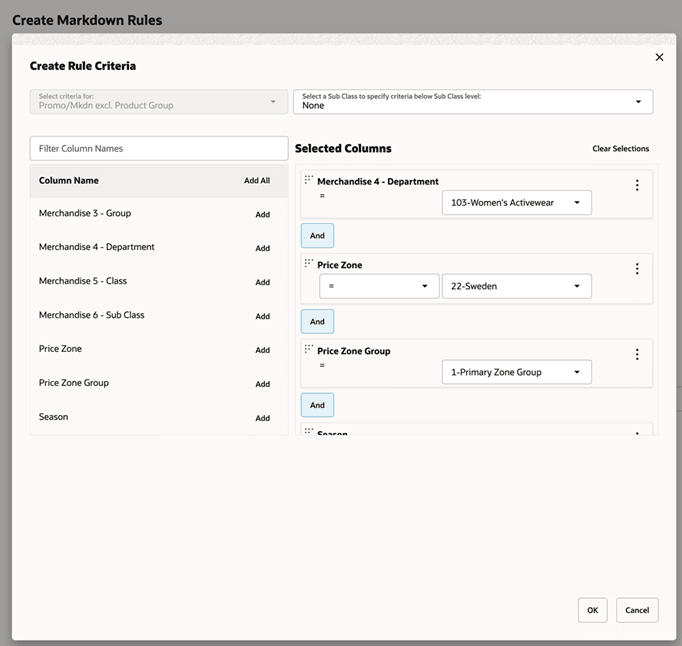Viewport: 682px width, 646px height.
Task: Grab drag handle of Price Zone card
Action: point(308,263)
